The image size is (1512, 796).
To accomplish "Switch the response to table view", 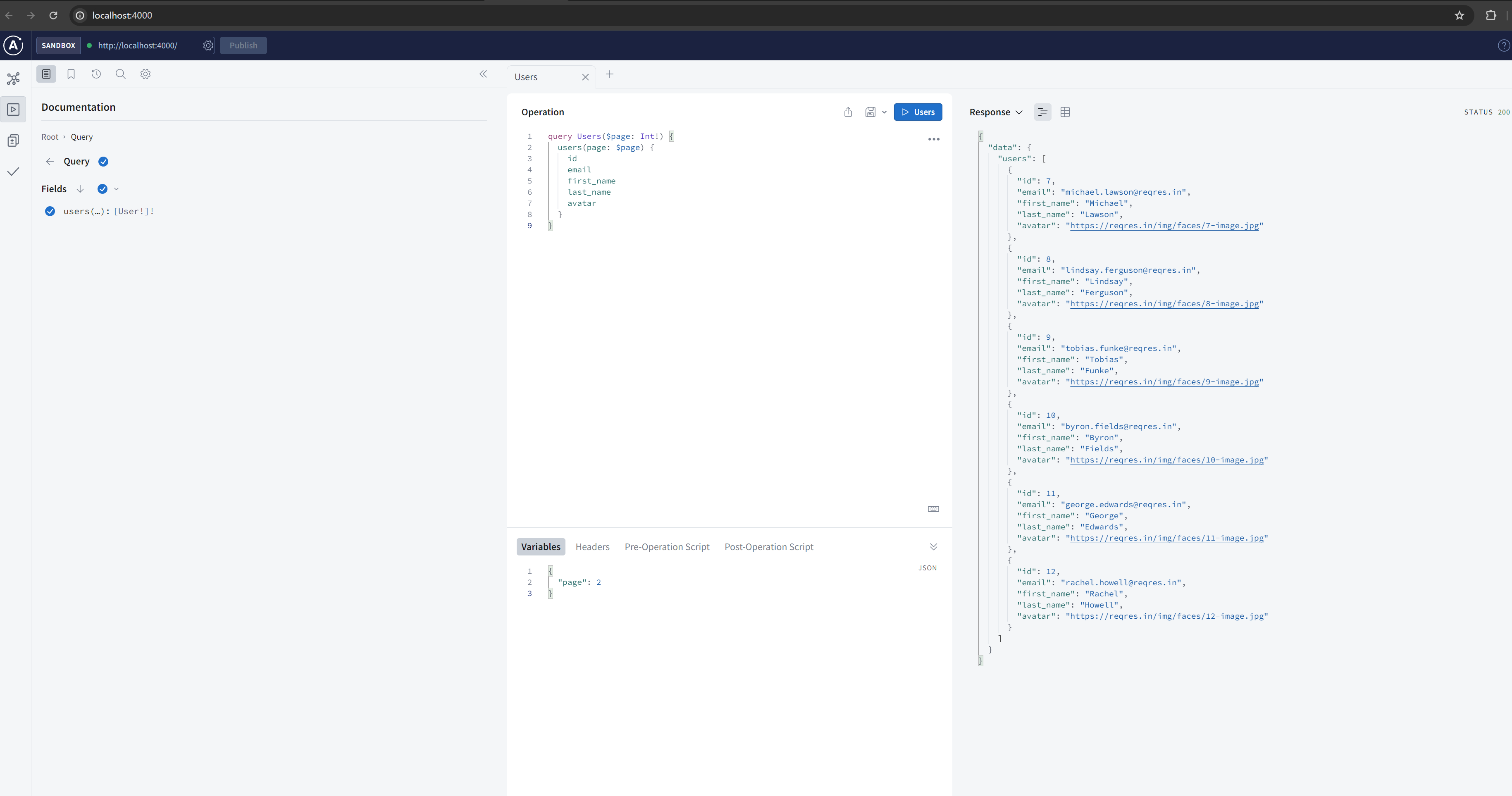I will click(1065, 112).
